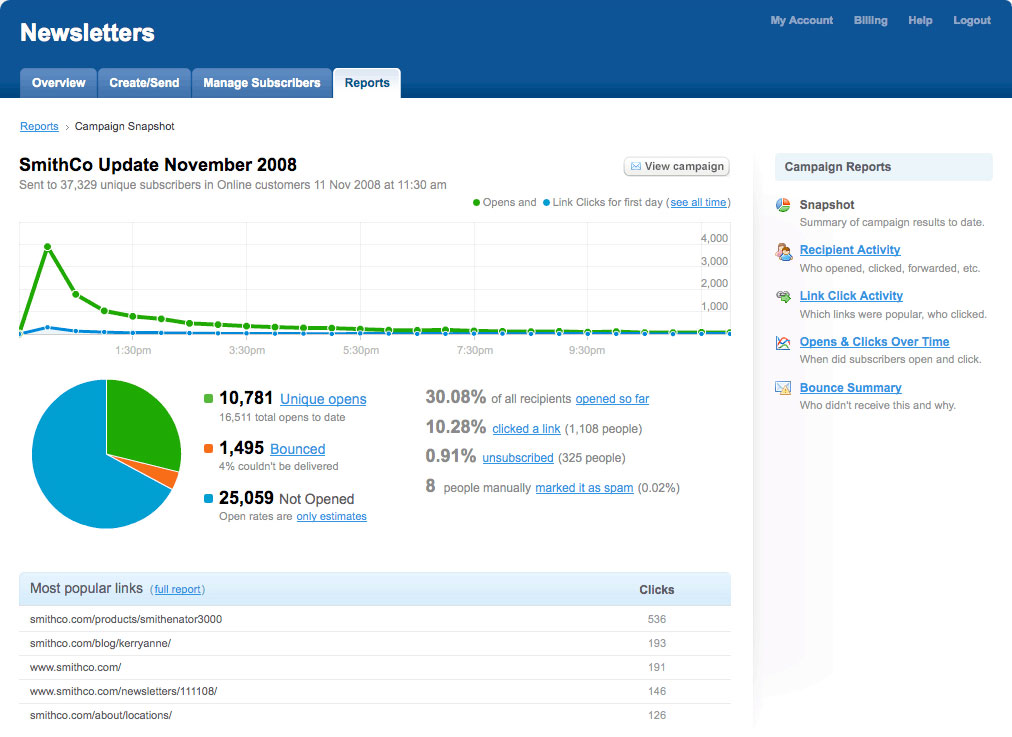Viewport: 1012px width, 737px height.
Task: Click the orange Bounced legend square
Action: (208, 449)
